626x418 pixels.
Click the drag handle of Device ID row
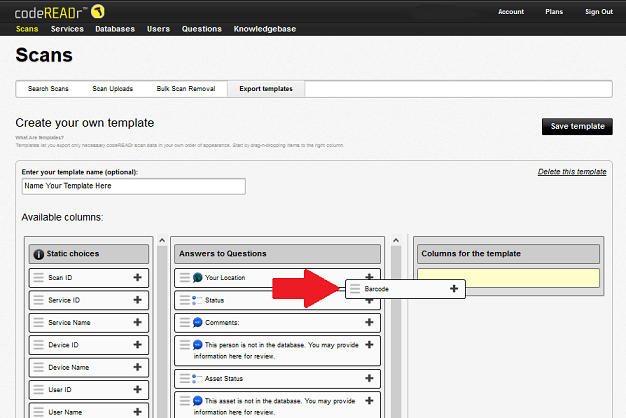point(38,345)
